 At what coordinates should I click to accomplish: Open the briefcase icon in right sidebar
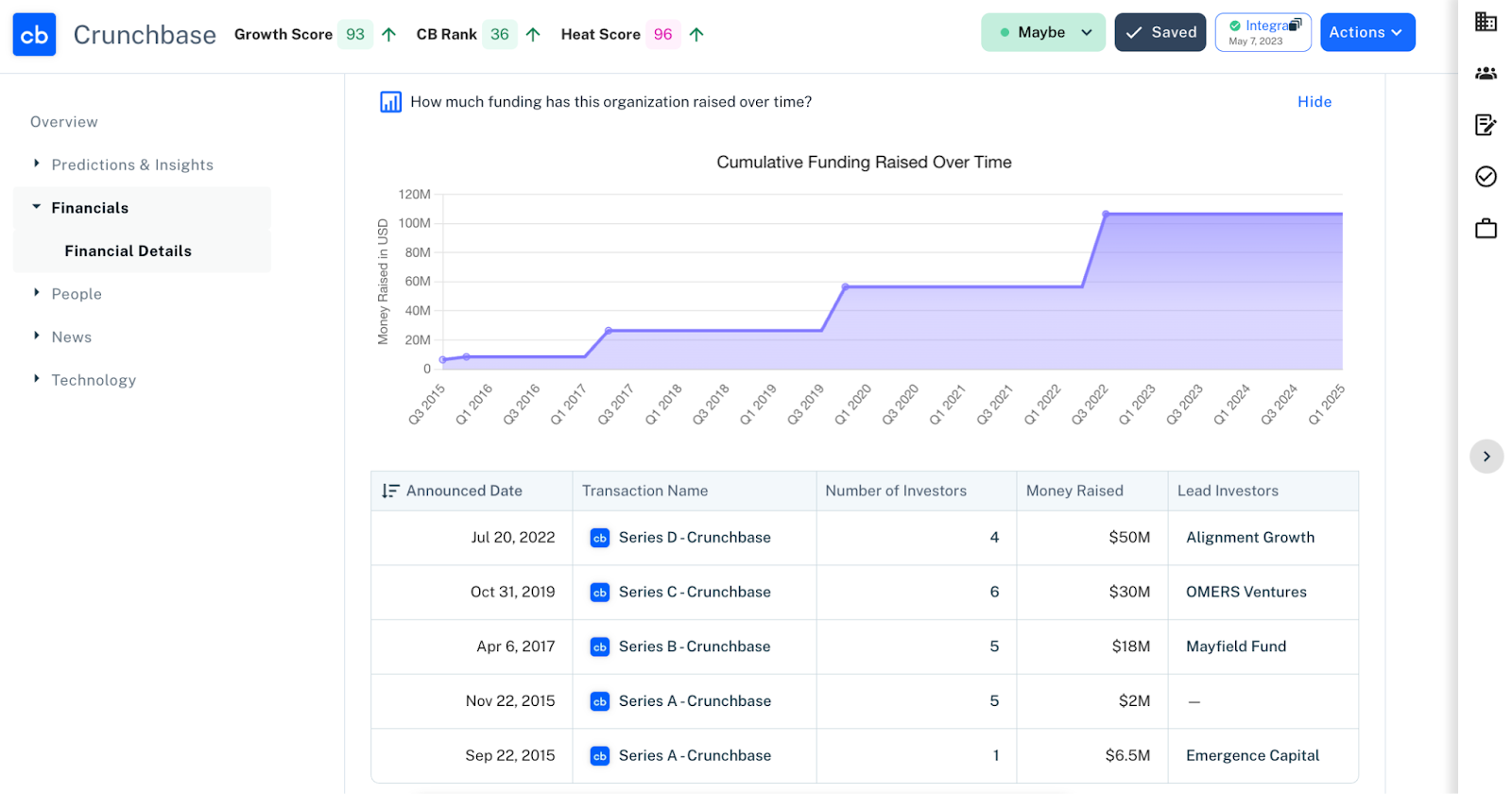pos(1486,228)
